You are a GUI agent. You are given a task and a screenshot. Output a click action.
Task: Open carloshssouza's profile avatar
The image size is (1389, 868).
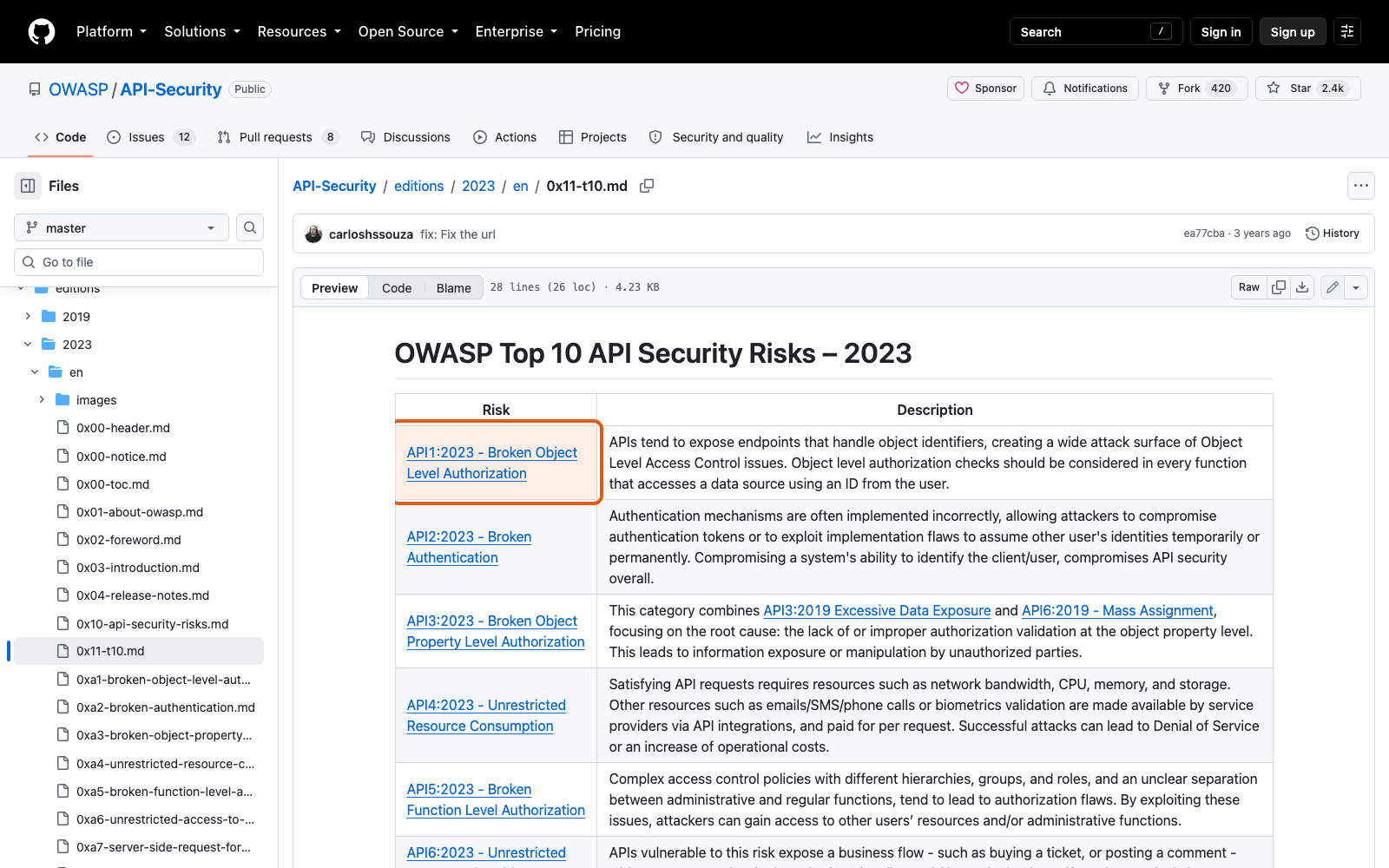[313, 234]
